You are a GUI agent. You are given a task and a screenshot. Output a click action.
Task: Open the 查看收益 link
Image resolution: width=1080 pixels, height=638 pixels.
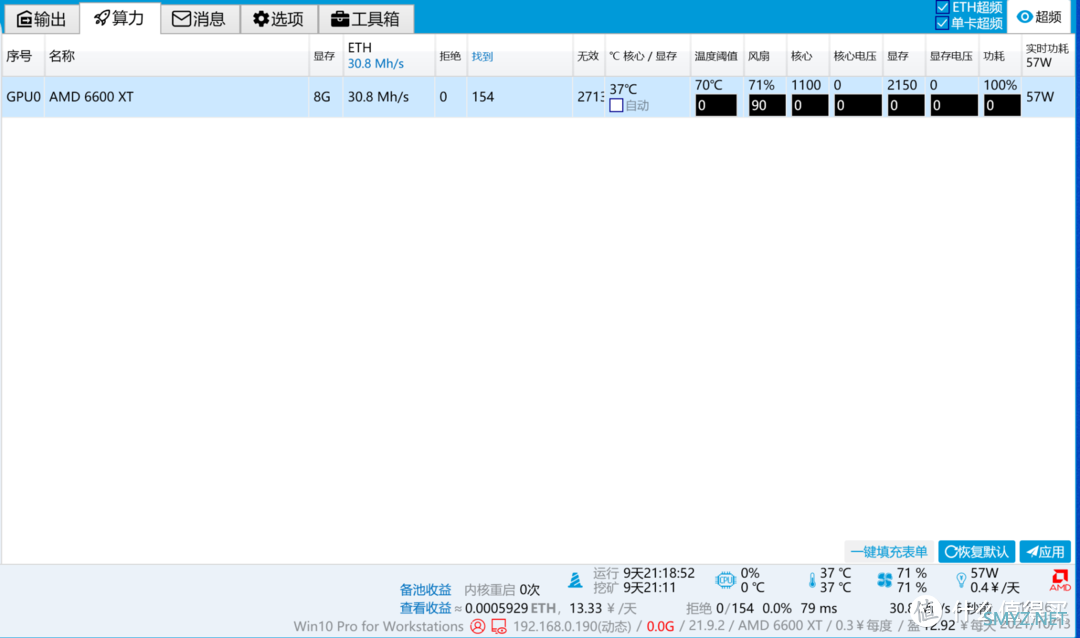(426, 608)
